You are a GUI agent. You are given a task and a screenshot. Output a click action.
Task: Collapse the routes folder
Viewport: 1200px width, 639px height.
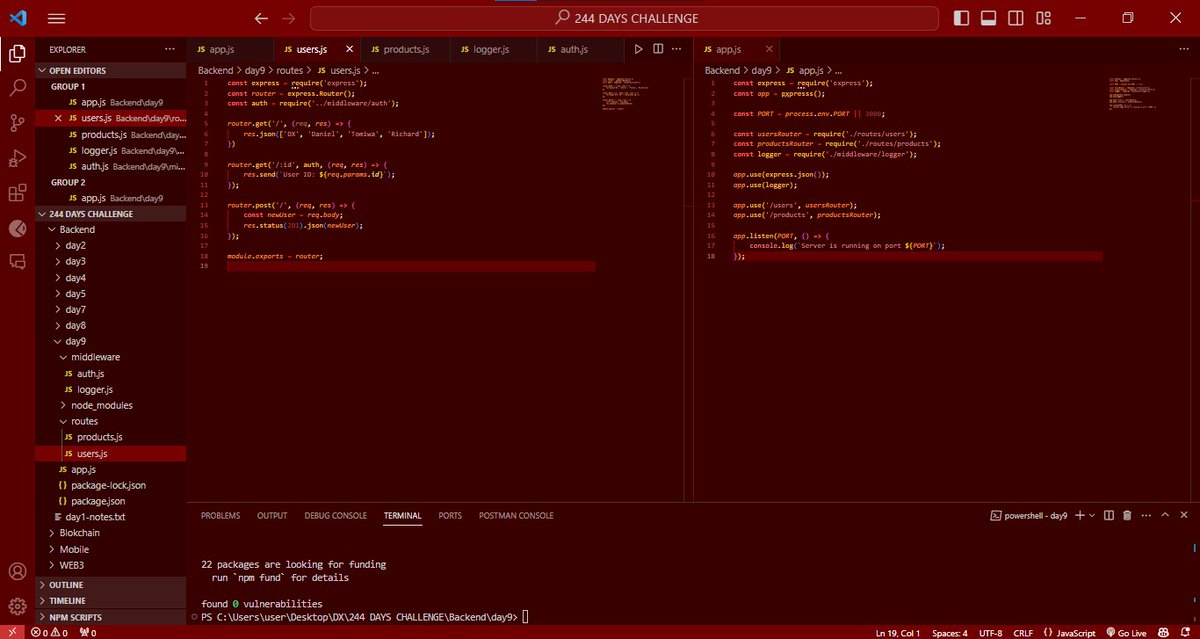tap(110, 421)
